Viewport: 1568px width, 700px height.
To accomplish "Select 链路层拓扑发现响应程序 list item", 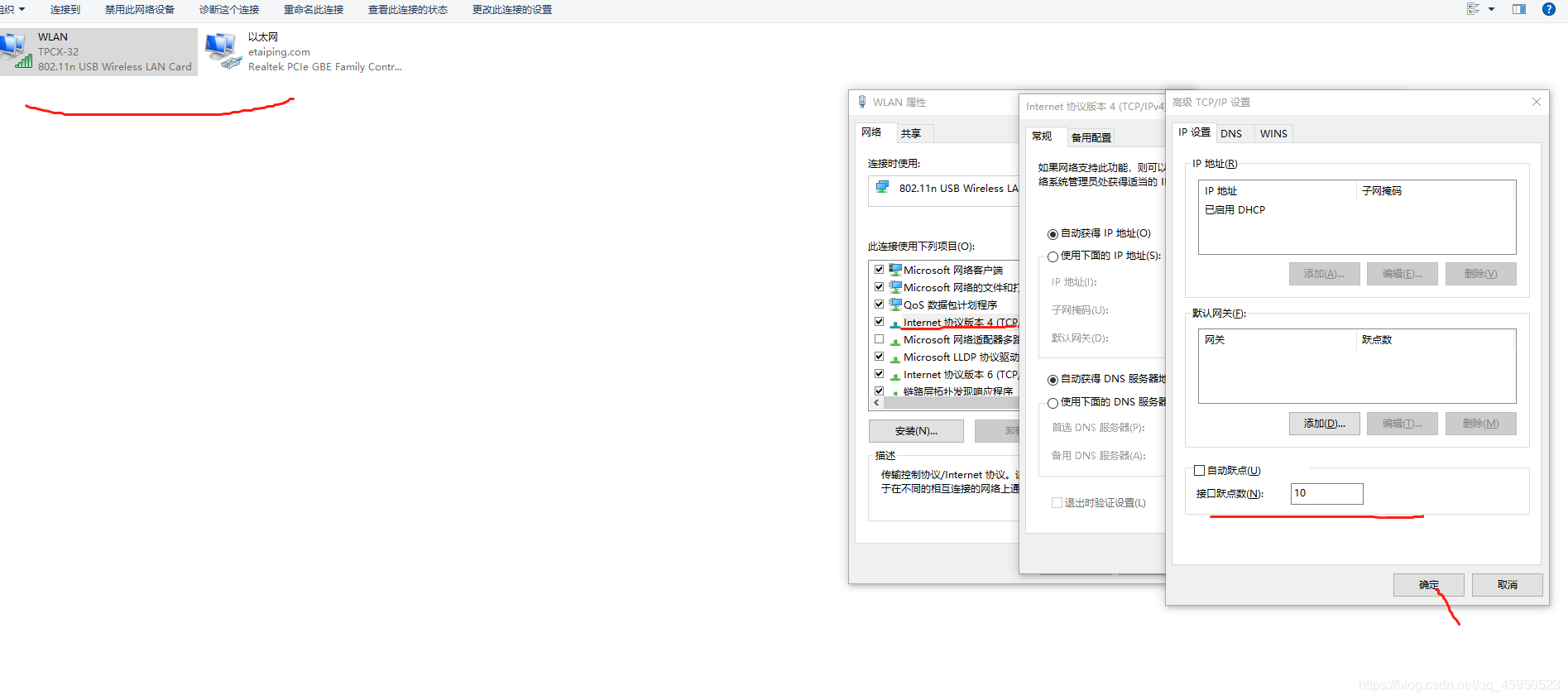I will tap(958, 391).
